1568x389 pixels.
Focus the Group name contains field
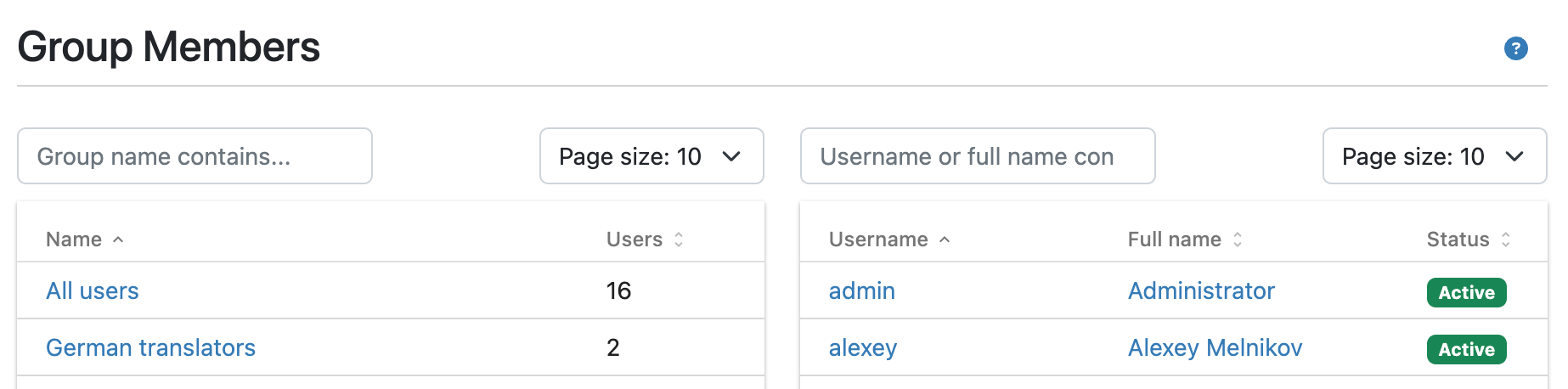195,156
